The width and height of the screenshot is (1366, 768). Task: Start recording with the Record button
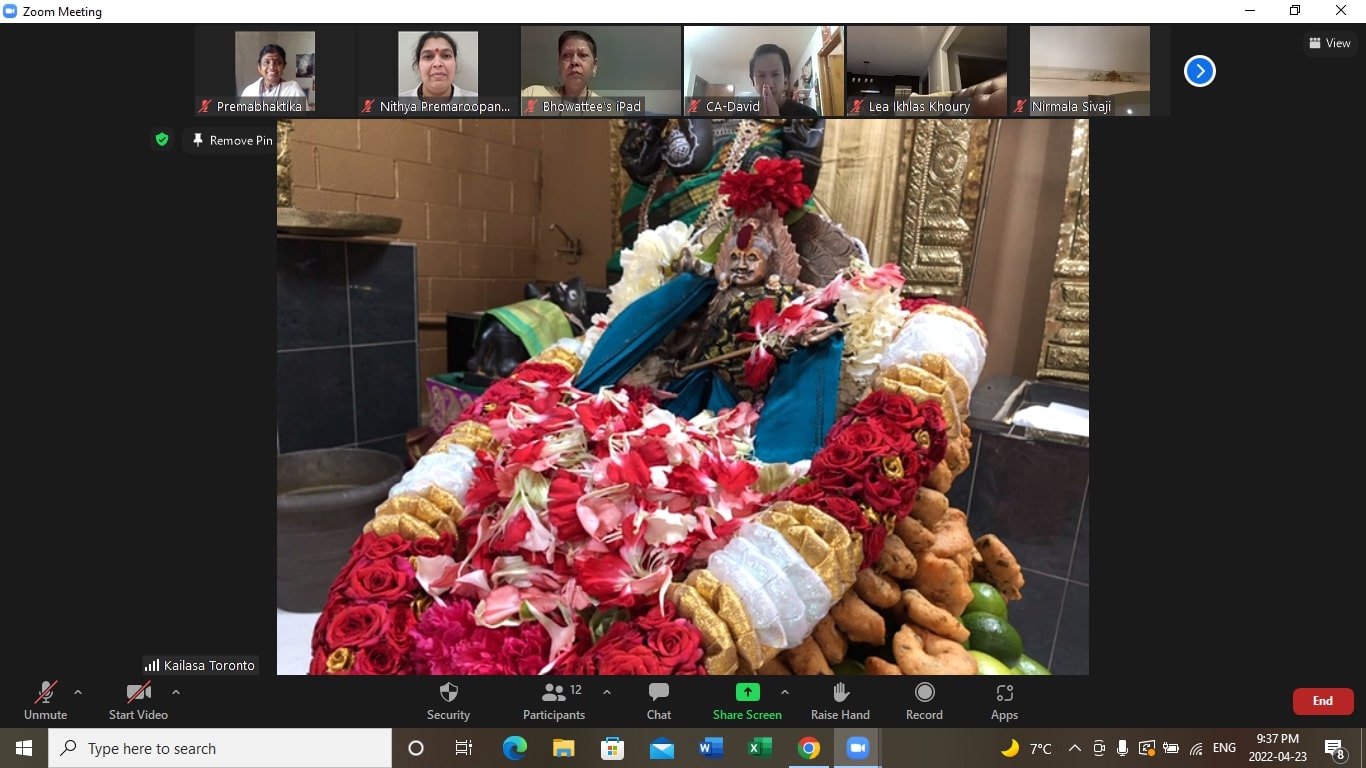pos(924,701)
